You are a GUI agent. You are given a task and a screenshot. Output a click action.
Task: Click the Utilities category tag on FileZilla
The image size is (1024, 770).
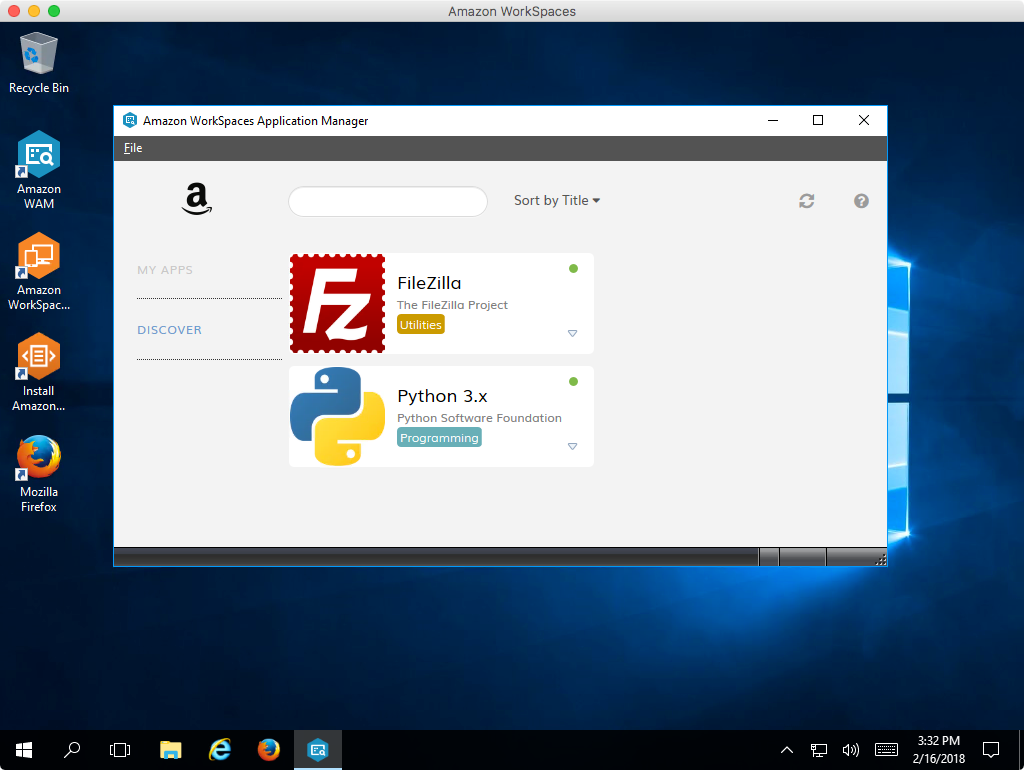(x=420, y=324)
